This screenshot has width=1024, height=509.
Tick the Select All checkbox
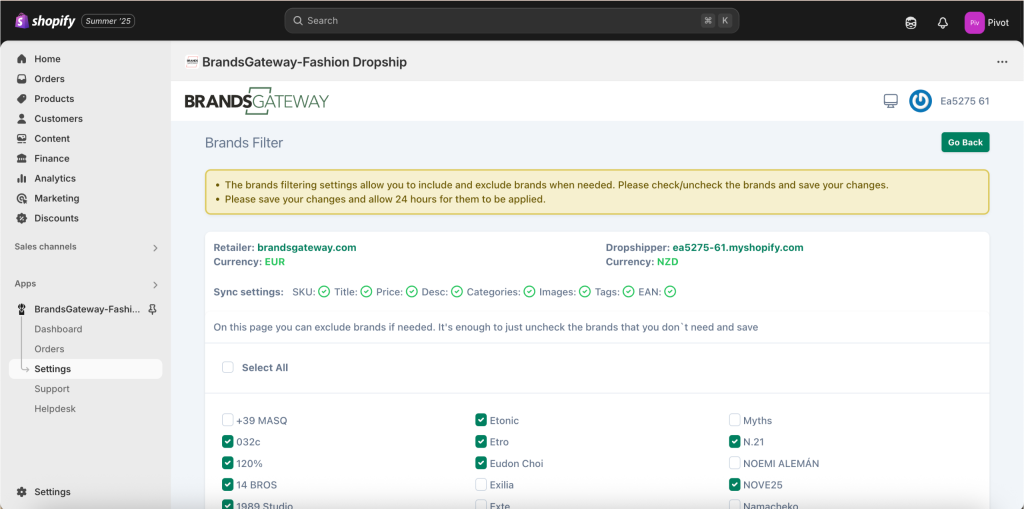click(228, 367)
